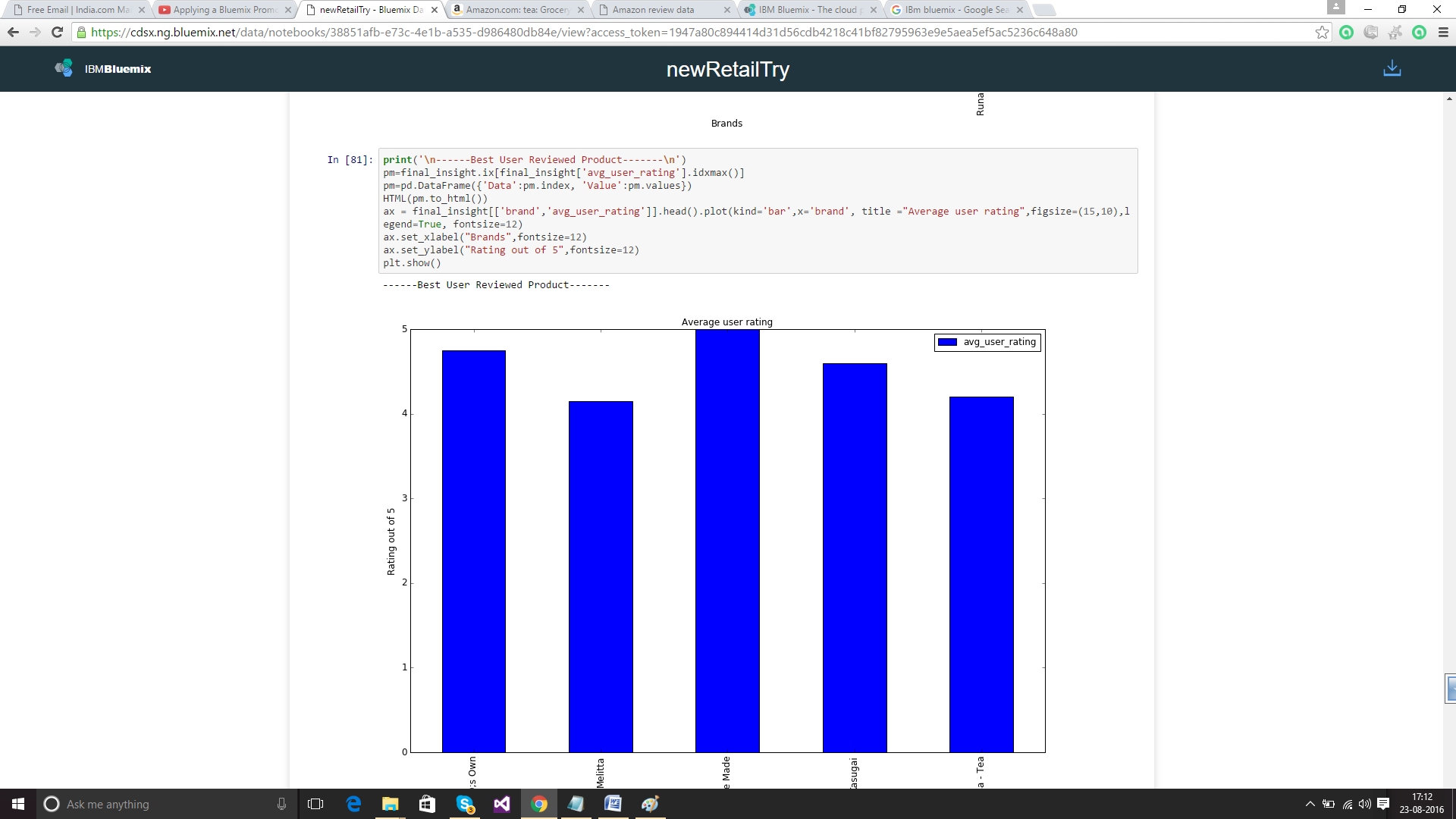Go back to the previous page

click(13, 32)
